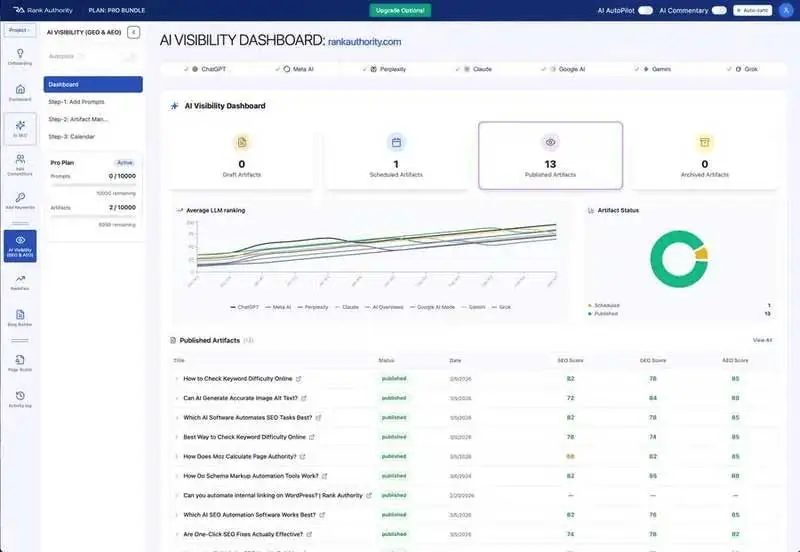The image size is (800, 552).
Task: Click the Prompts usage progress bar
Action: click(93, 185)
